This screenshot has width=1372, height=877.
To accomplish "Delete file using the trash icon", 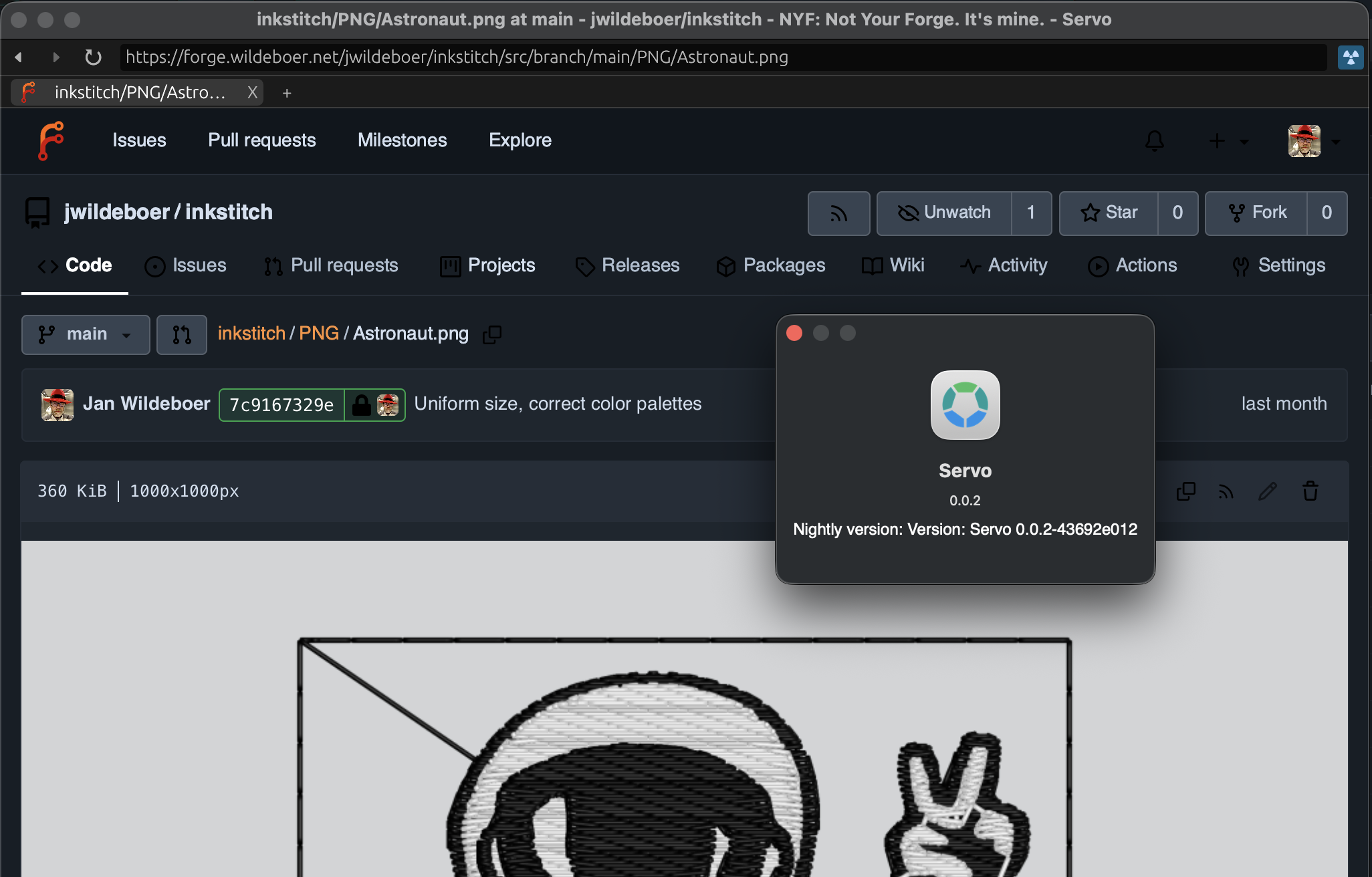I will (x=1310, y=491).
